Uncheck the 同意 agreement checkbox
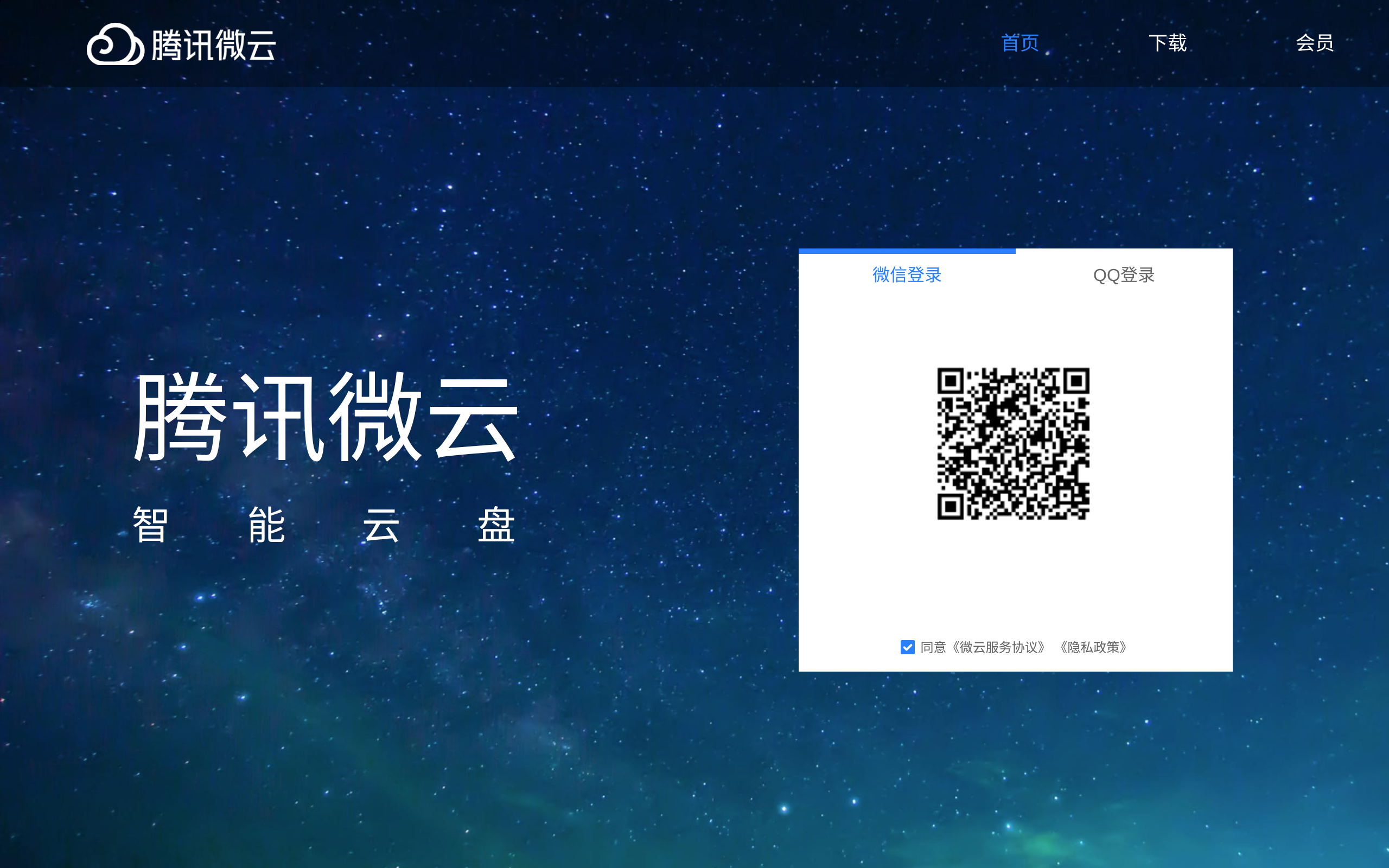The image size is (1389, 868). [x=907, y=648]
